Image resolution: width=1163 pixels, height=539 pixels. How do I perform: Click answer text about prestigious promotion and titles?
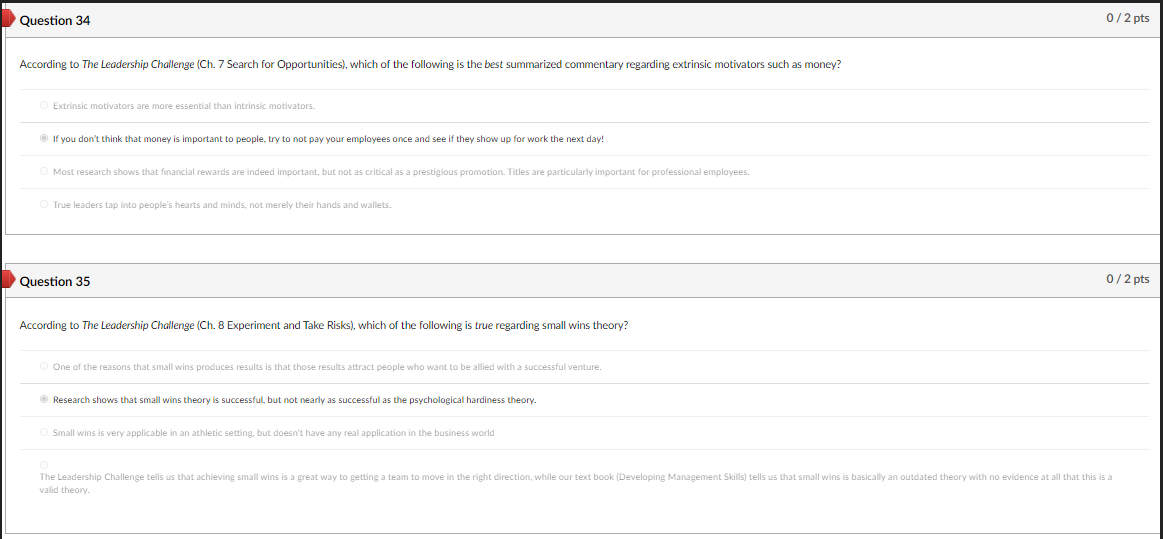(400, 172)
